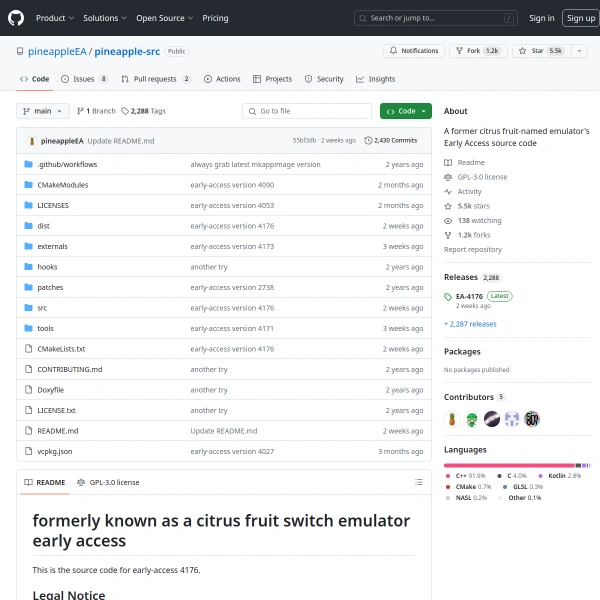Open the pineapple-src repository link

[x=127, y=51]
